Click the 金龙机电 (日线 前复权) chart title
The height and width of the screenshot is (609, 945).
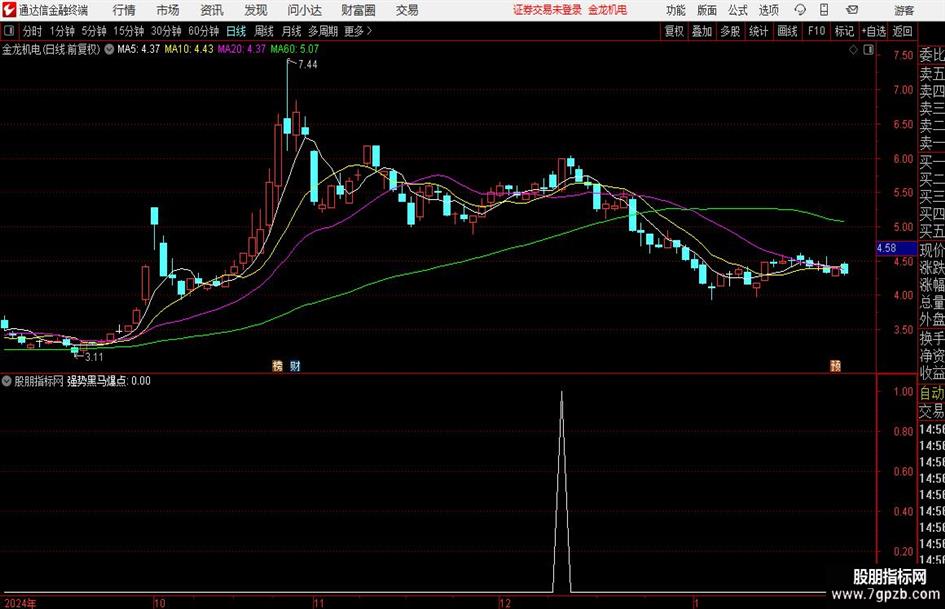pyautogui.click(x=51, y=49)
